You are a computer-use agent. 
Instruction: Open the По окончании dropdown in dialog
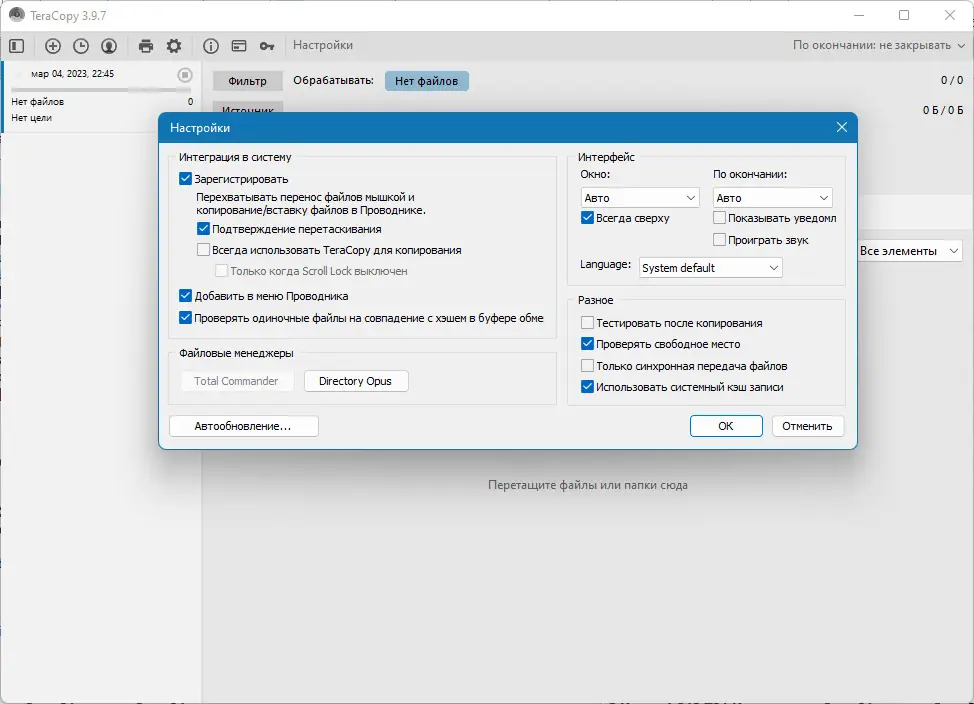(772, 198)
